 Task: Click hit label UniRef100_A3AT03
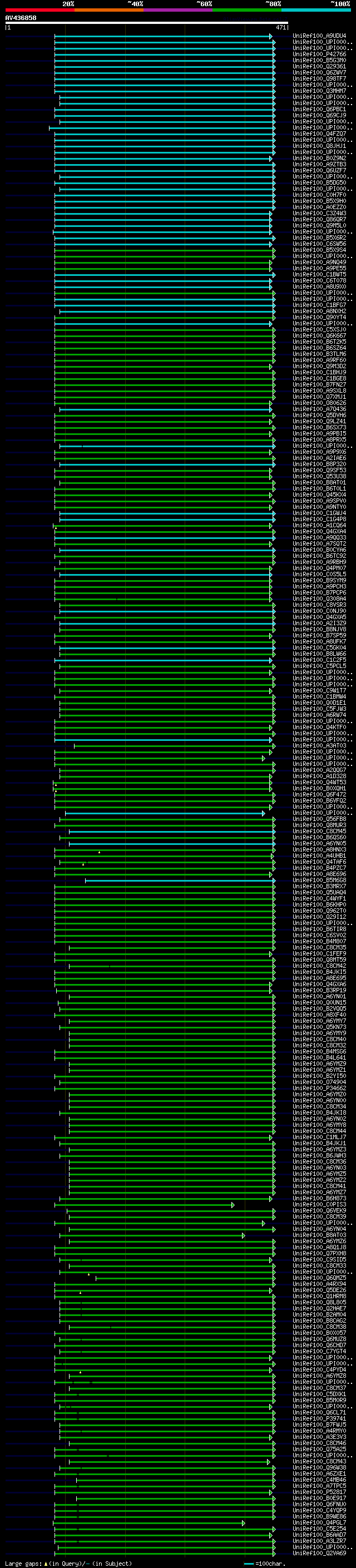click(319, 746)
